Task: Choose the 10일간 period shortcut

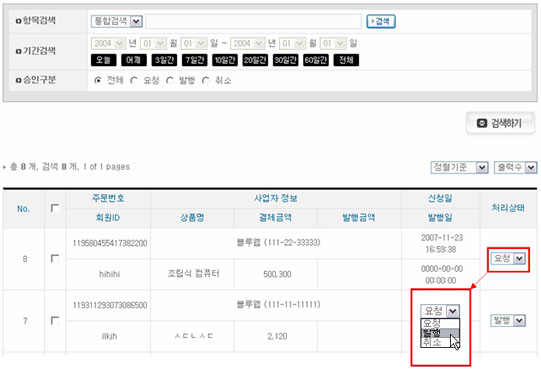Action: click(225, 60)
